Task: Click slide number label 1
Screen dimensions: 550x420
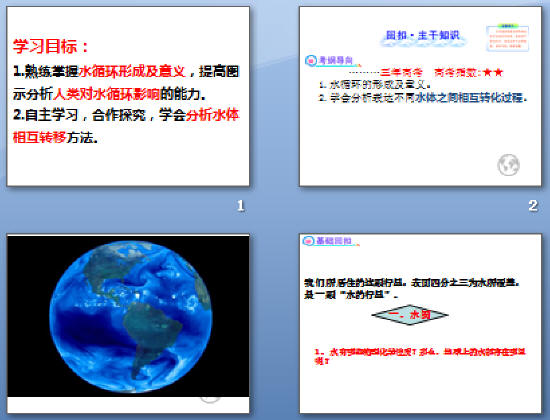Action: click(x=240, y=205)
